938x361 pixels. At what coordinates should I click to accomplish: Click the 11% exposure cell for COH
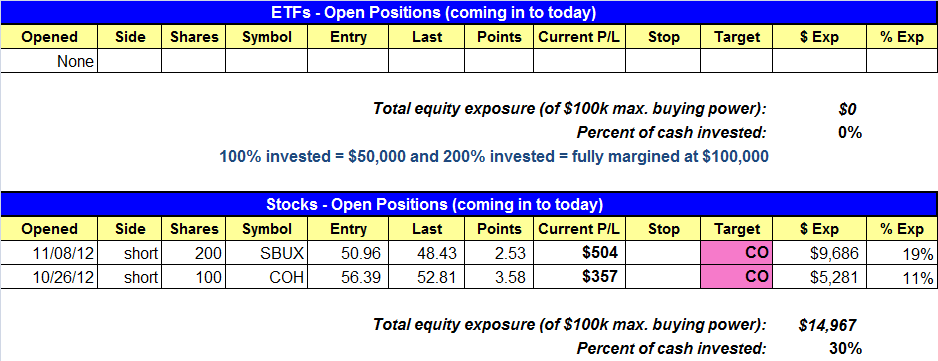[902, 277]
